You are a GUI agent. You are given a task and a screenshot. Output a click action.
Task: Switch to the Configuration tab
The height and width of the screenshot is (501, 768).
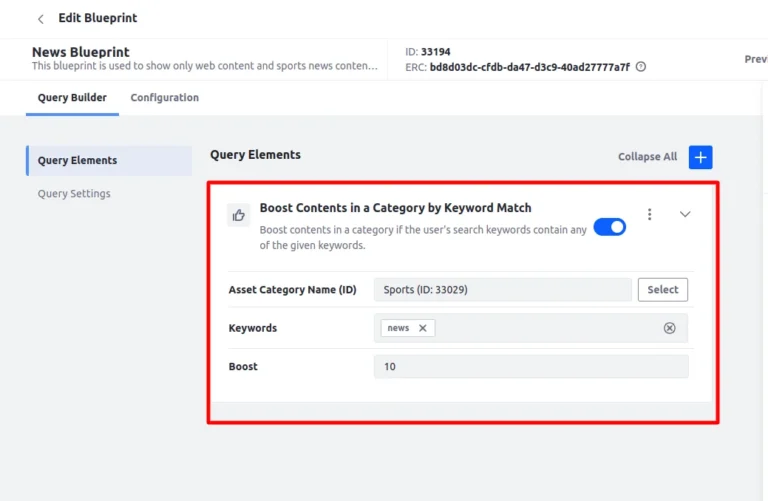(x=165, y=97)
